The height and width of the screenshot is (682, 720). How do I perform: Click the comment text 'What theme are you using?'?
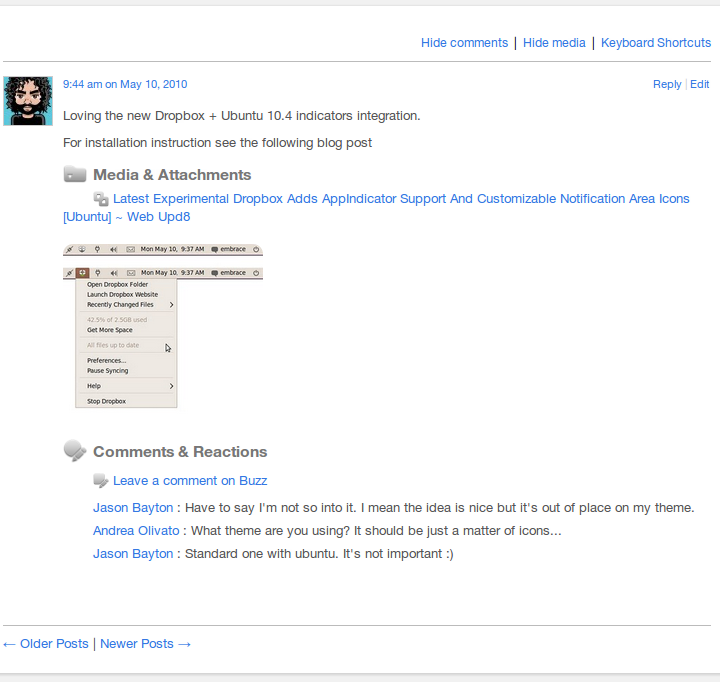[270, 531]
